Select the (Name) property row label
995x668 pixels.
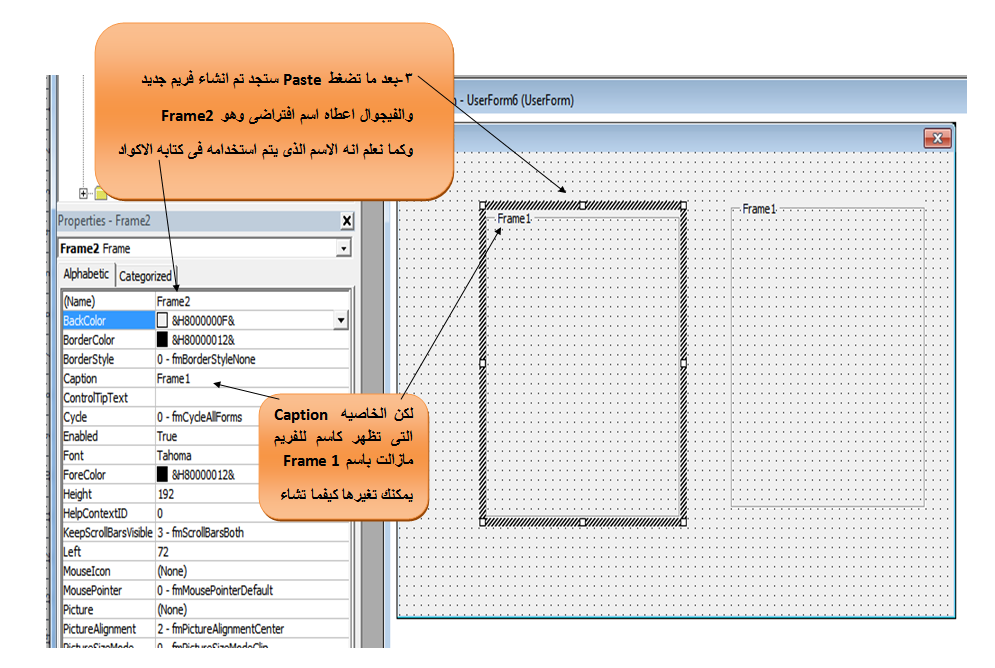pyautogui.click(x=79, y=301)
